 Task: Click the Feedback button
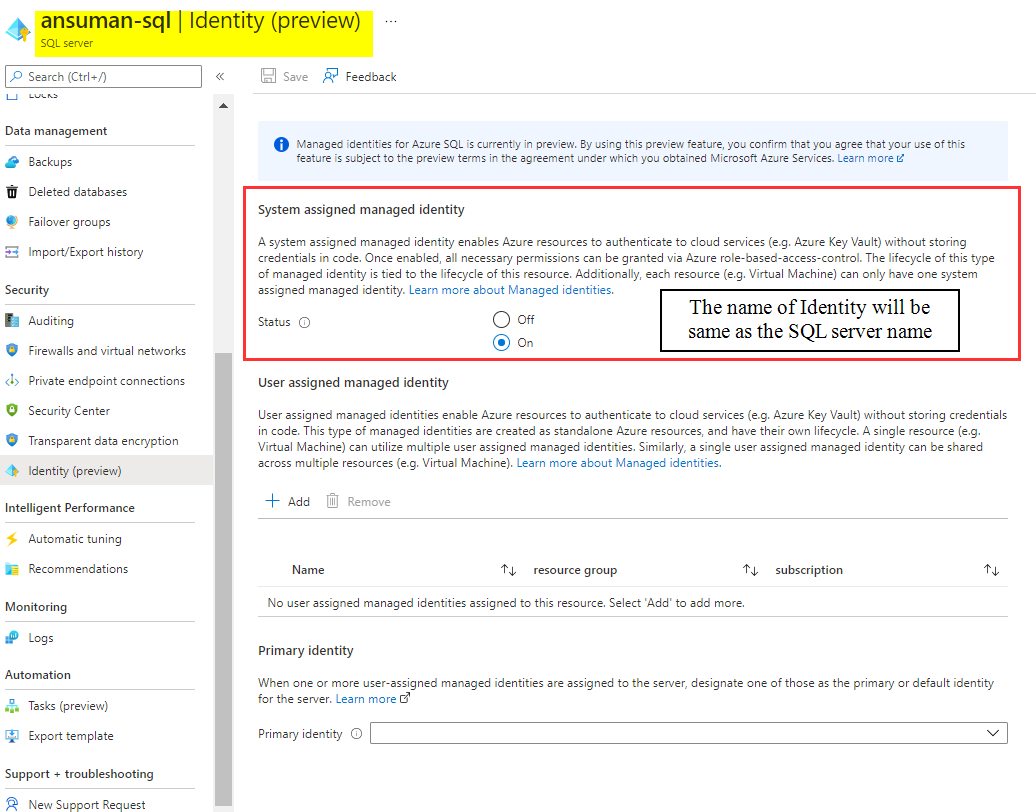click(360, 76)
